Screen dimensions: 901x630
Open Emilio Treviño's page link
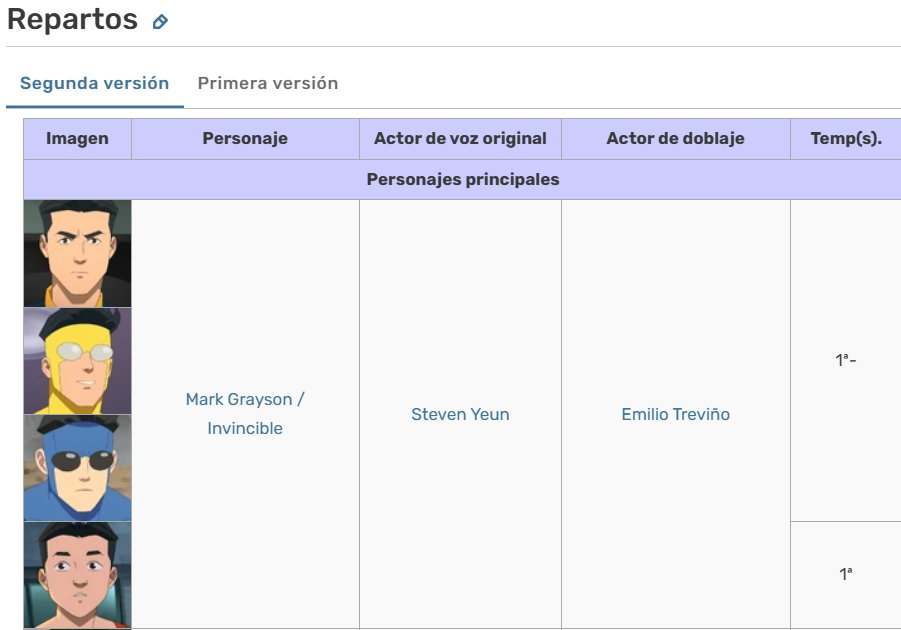[676, 414]
